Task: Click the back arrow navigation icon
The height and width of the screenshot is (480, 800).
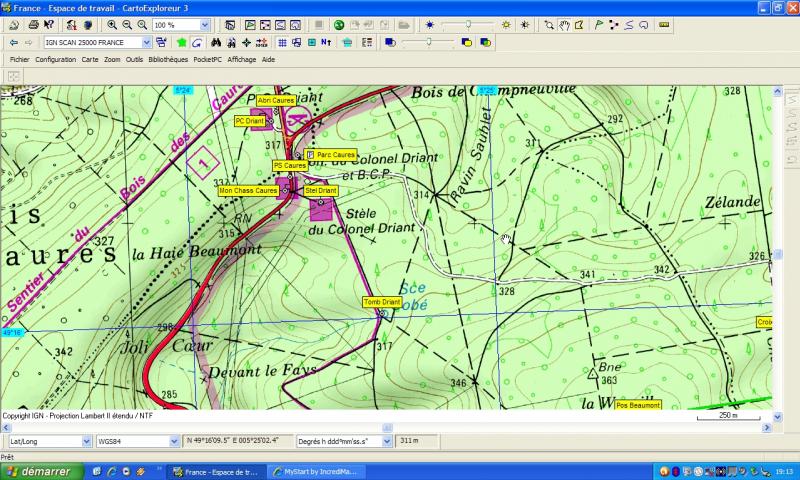Action: pyautogui.click(x=14, y=42)
